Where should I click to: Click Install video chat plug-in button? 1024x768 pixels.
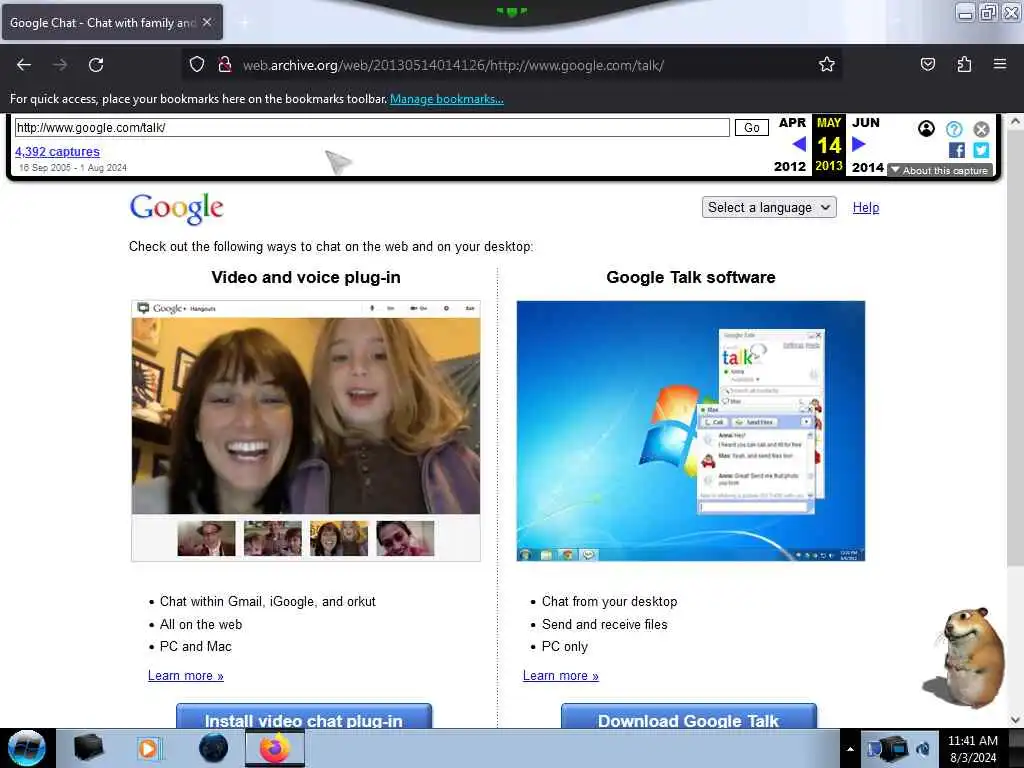point(304,716)
